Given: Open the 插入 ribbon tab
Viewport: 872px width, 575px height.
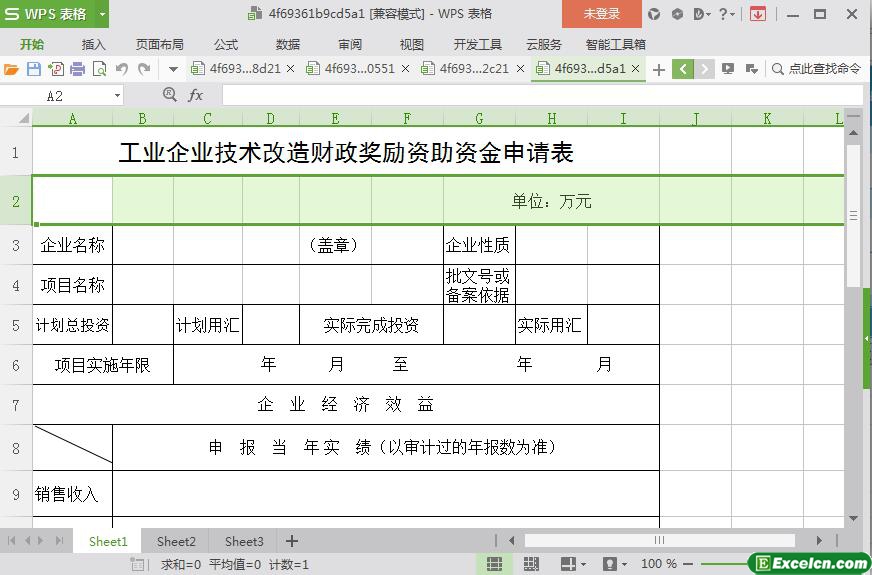Looking at the screenshot, I should (93, 44).
